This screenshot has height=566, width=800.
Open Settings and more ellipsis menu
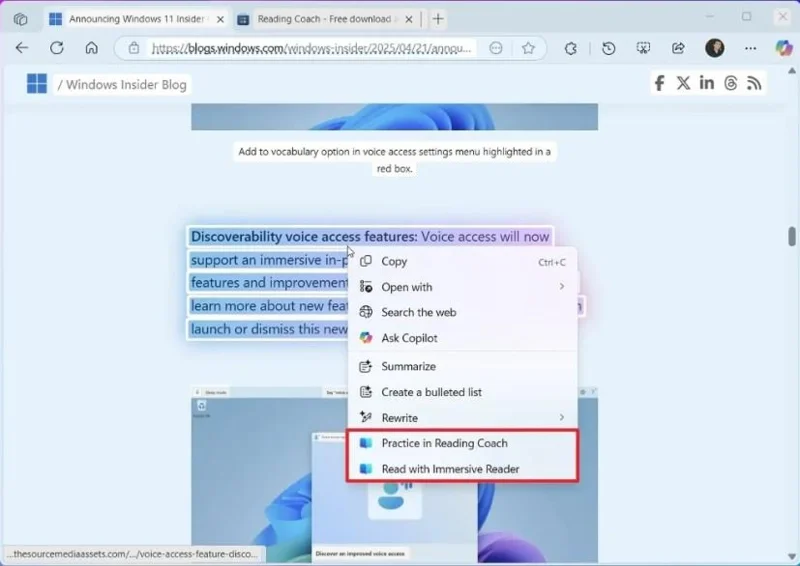click(750, 48)
